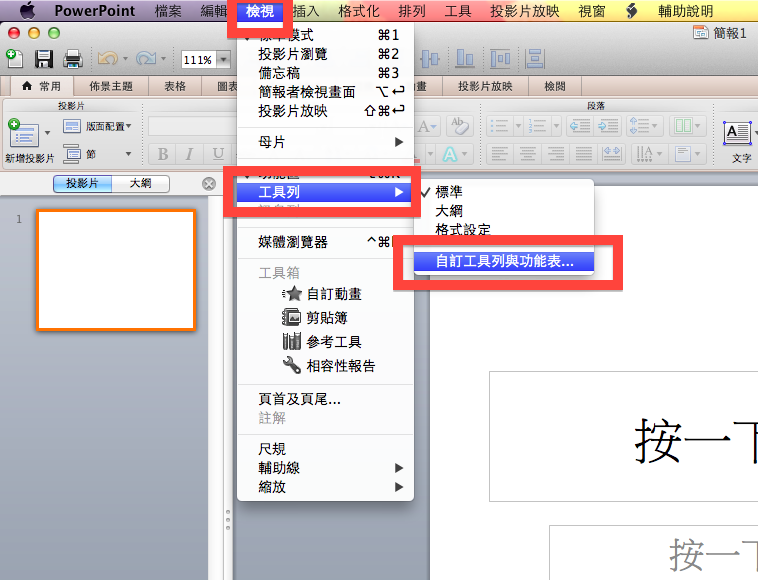Choose 自訂工具列與功能表... item
758x580 pixels.
[504, 261]
